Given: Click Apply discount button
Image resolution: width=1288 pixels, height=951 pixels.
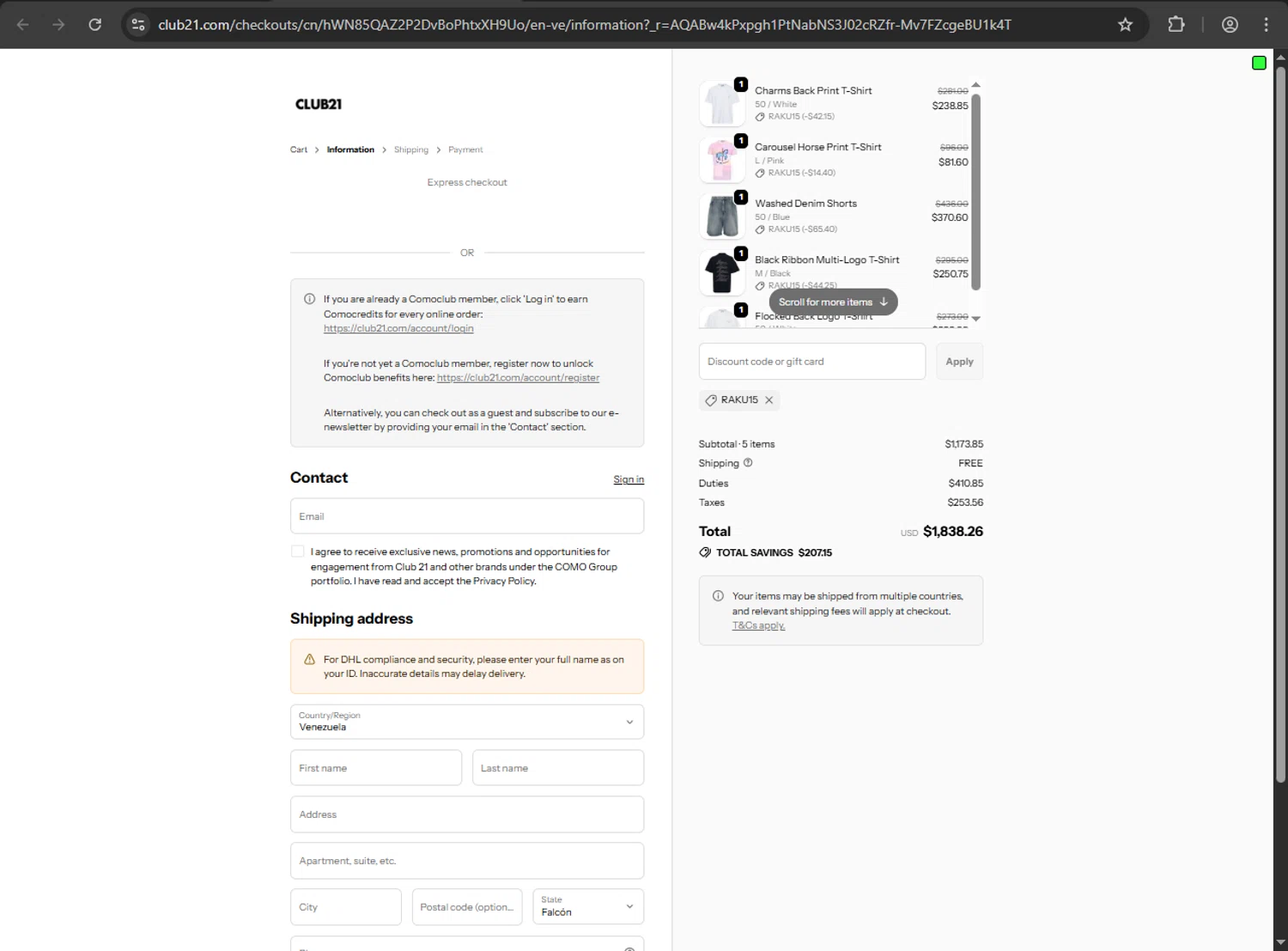Looking at the screenshot, I should pyautogui.click(x=959, y=362).
